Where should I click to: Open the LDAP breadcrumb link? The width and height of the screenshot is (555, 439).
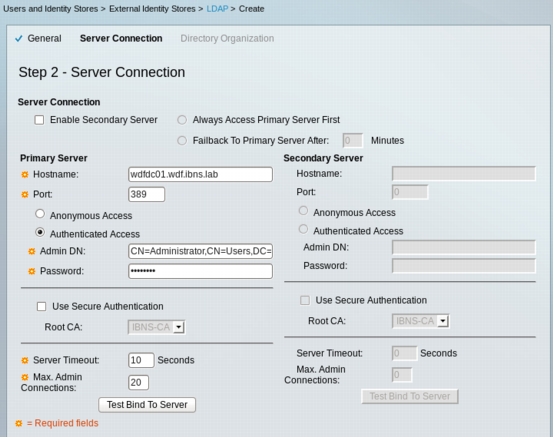pyautogui.click(x=217, y=8)
